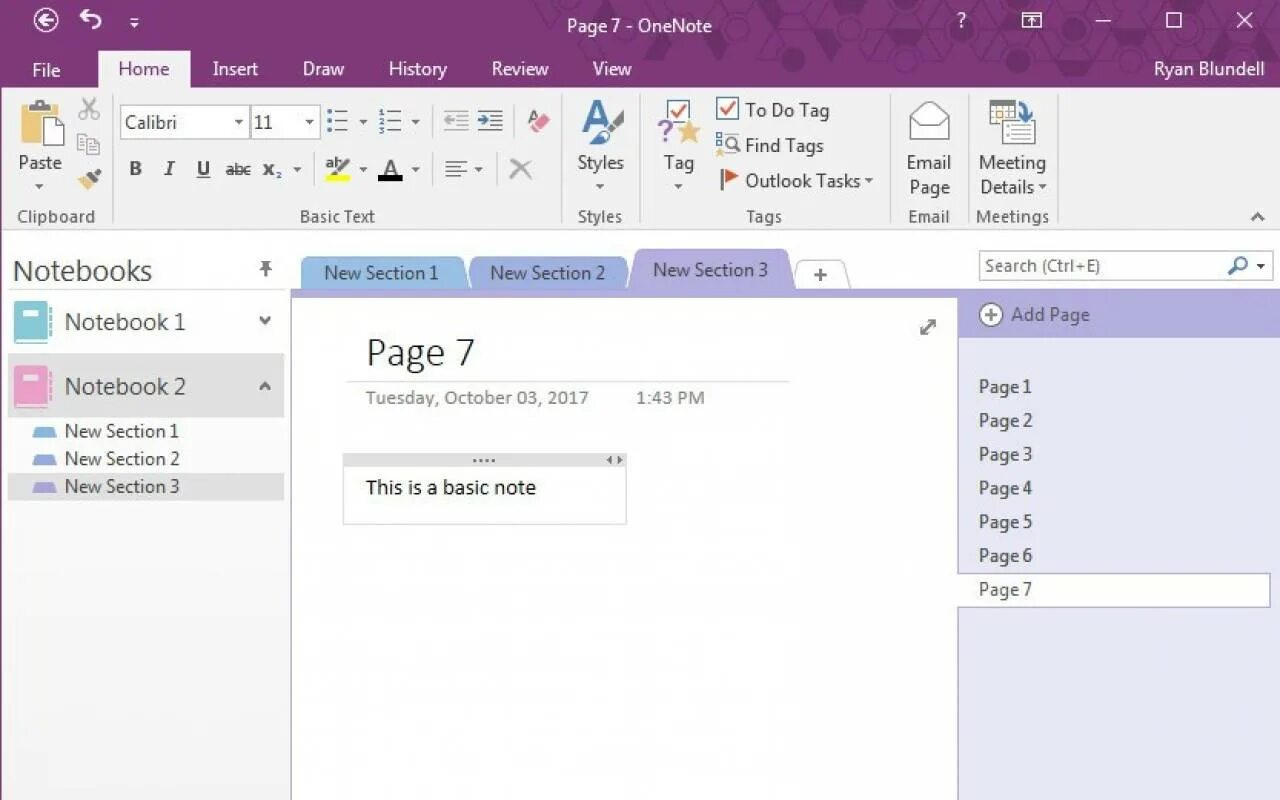The image size is (1280, 800).
Task: Increase indent of paragraph
Action: pyautogui.click(x=490, y=121)
